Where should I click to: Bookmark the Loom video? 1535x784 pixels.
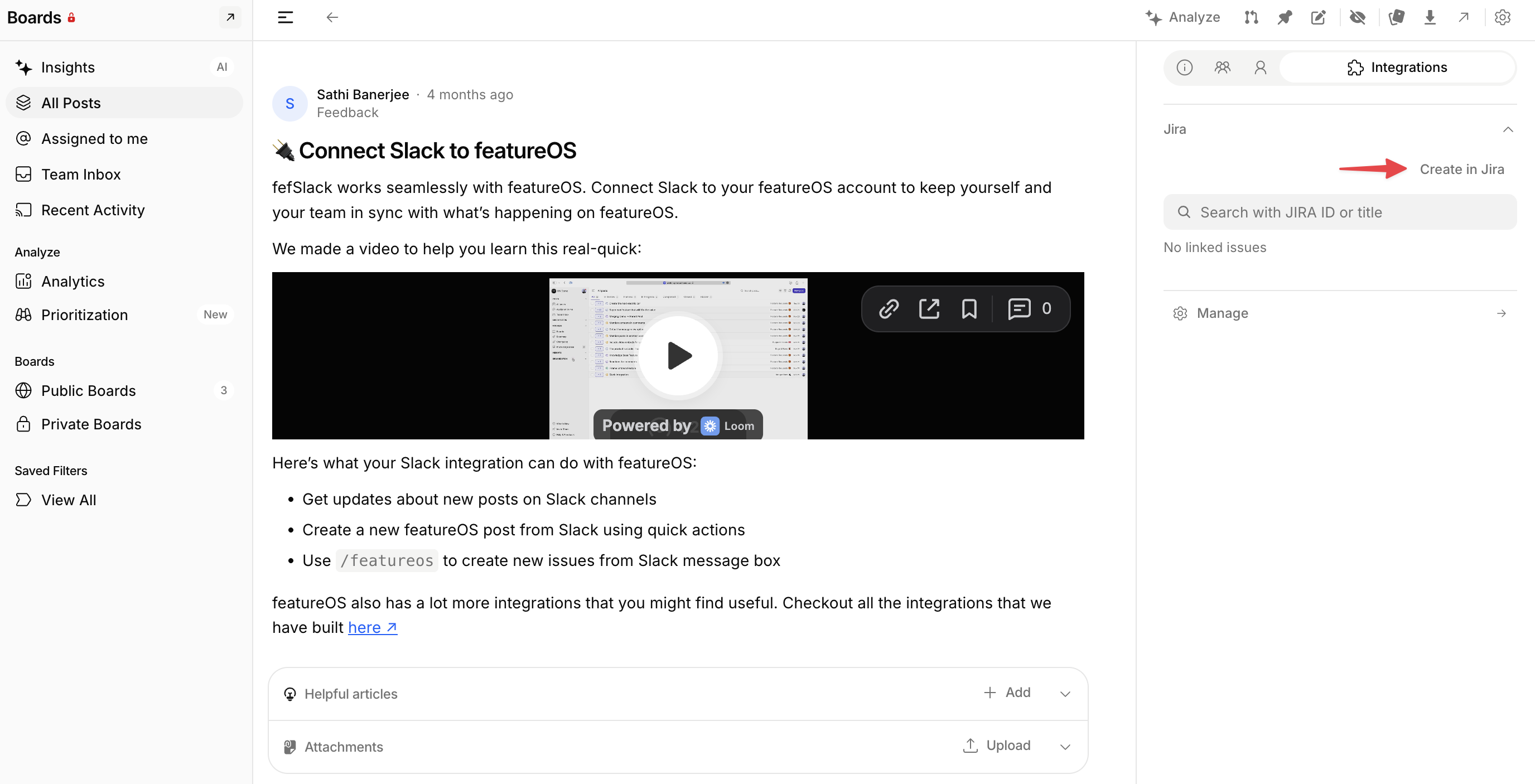click(x=969, y=308)
